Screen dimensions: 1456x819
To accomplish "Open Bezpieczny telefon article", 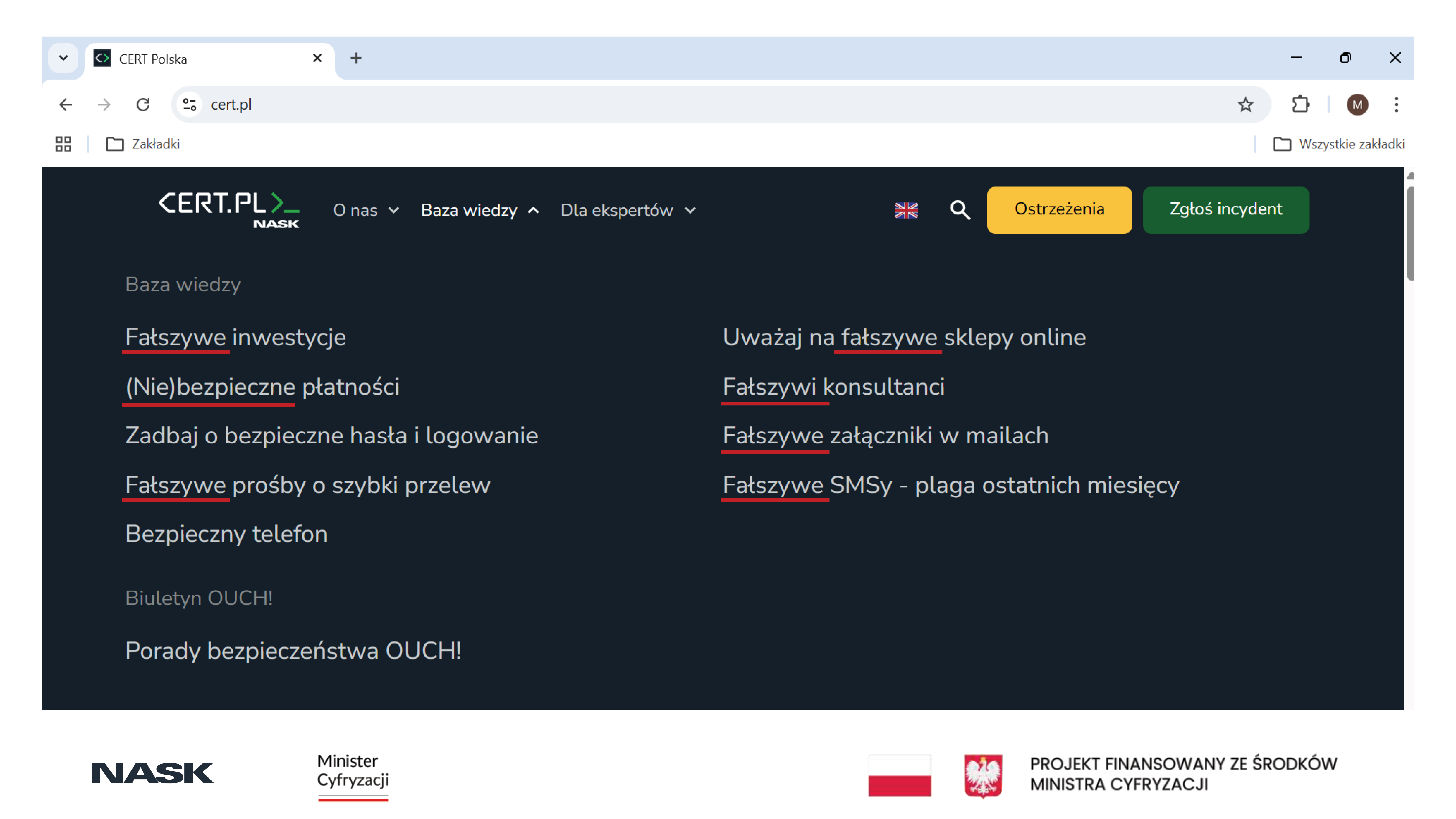I will [x=226, y=534].
